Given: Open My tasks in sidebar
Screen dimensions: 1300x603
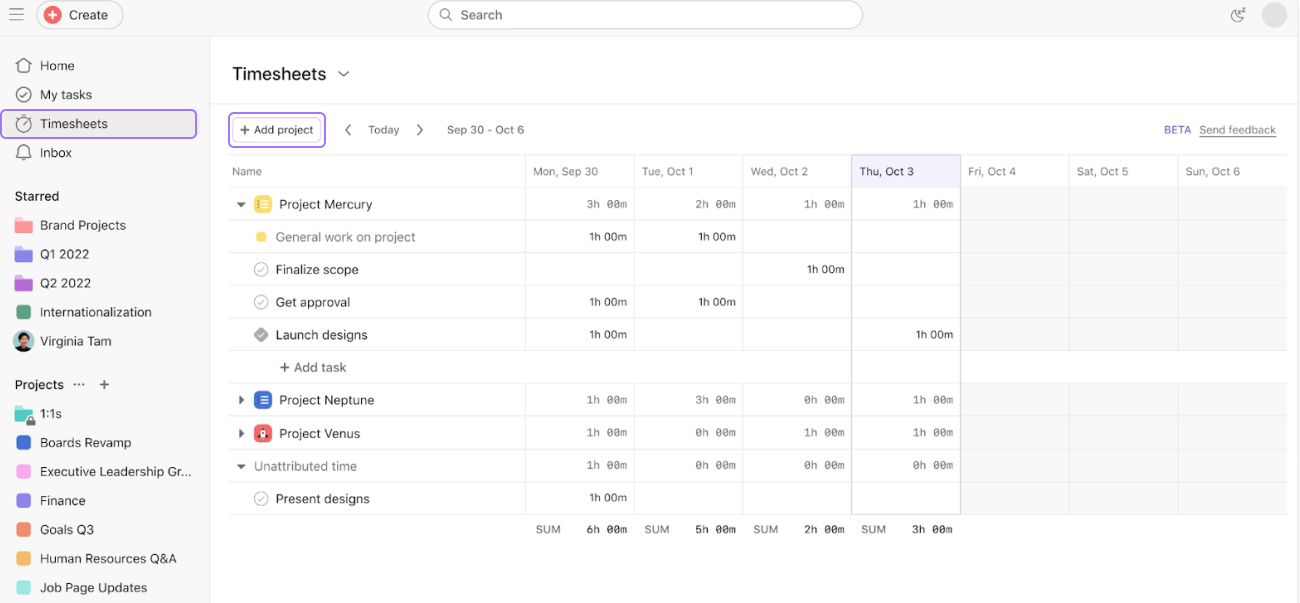Looking at the screenshot, I should point(66,95).
